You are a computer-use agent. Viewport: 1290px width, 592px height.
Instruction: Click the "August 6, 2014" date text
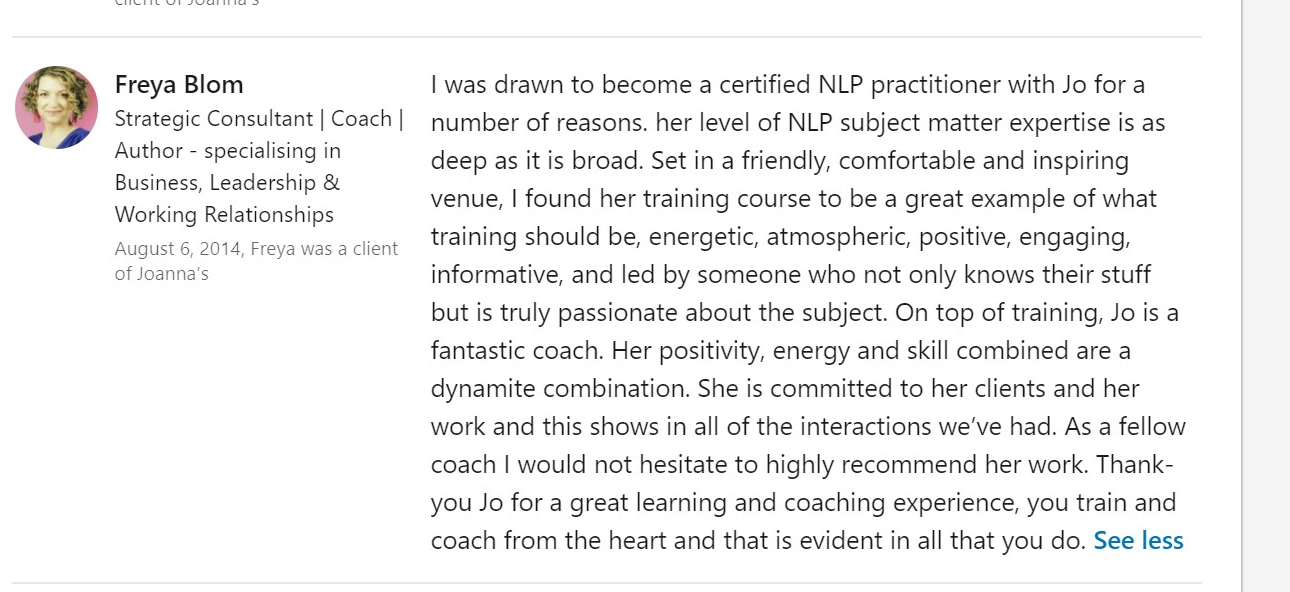(178, 249)
